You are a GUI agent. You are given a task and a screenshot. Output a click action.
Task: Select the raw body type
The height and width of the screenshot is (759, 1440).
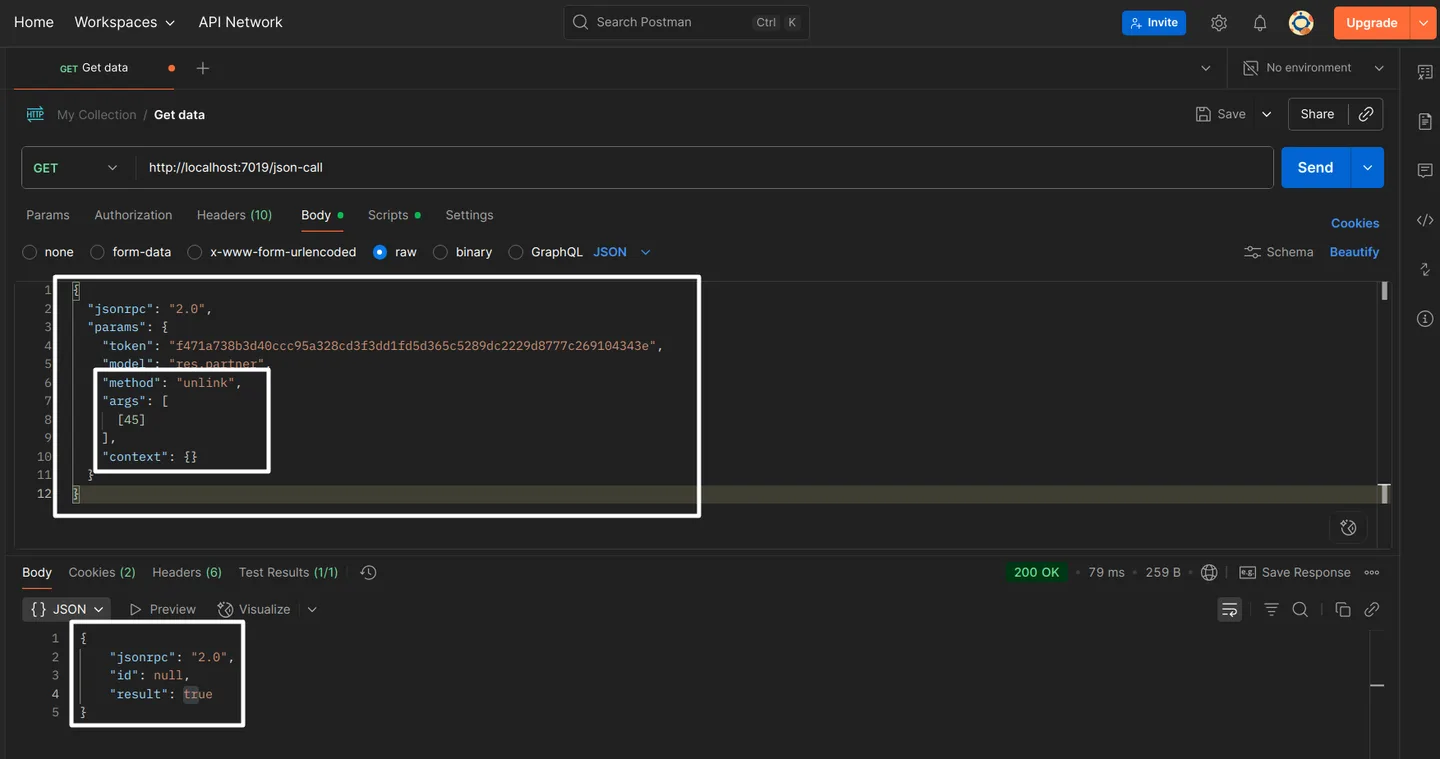tap(380, 252)
